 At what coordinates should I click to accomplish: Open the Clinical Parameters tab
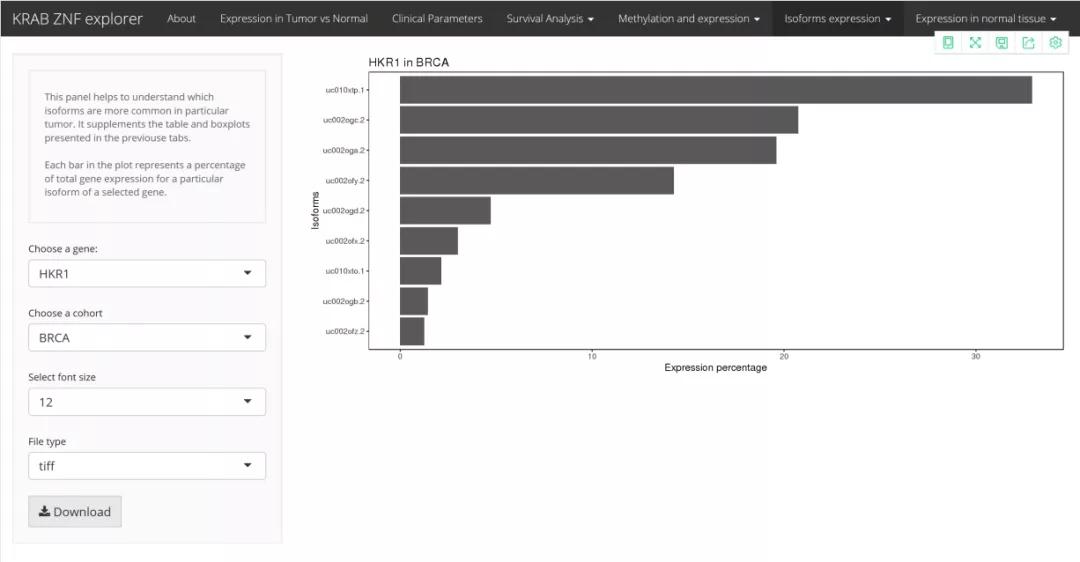pos(437,18)
